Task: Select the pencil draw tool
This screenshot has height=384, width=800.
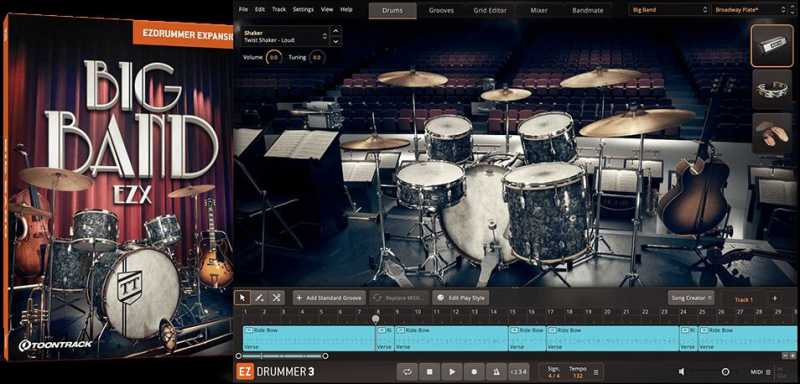Action: click(x=259, y=297)
